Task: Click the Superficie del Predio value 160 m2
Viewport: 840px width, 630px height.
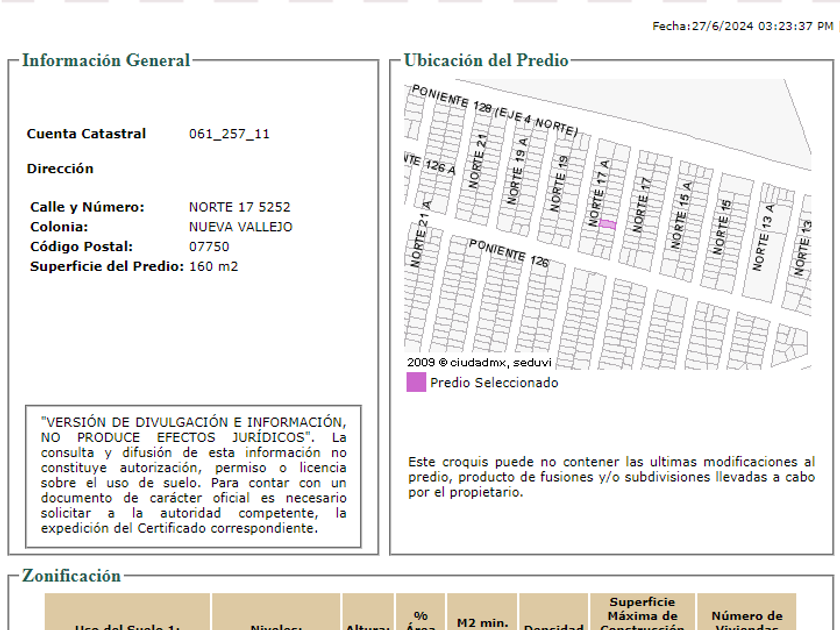Action: [213, 266]
